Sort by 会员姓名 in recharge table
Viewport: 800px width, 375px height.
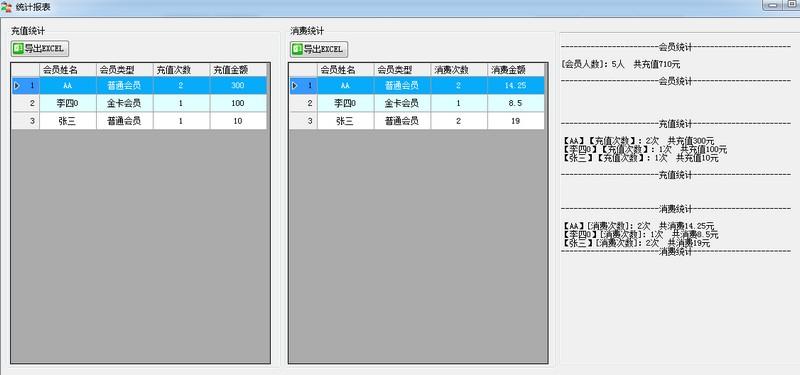tap(68, 69)
